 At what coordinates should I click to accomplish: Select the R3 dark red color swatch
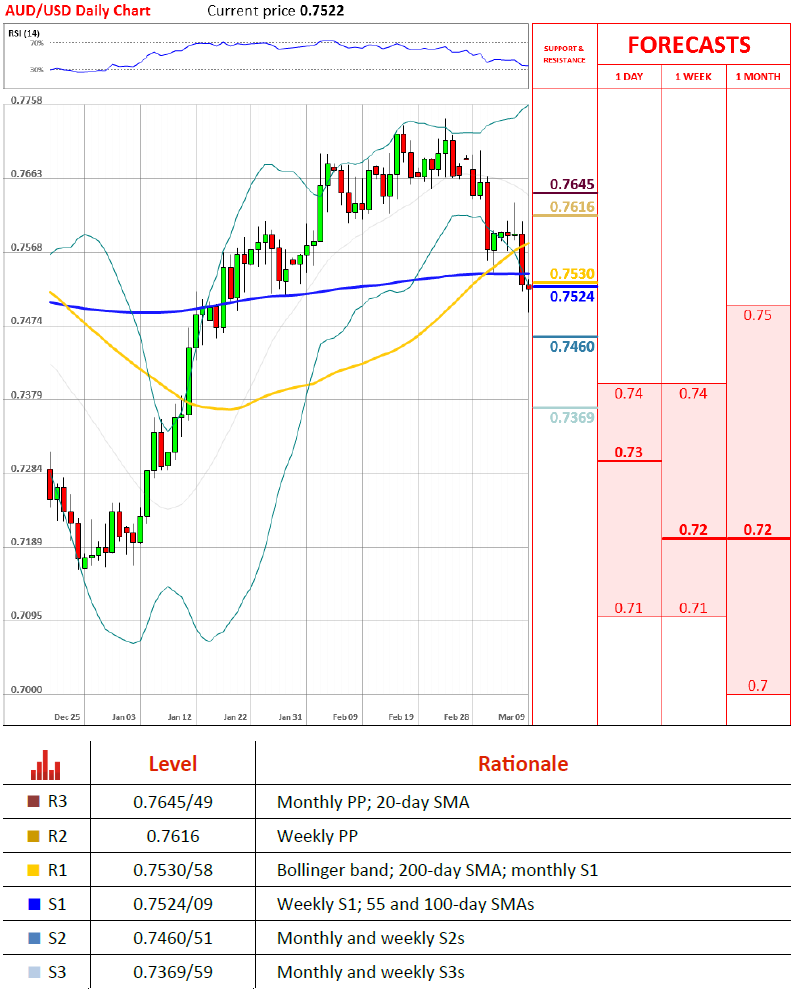pyautogui.click(x=34, y=802)
